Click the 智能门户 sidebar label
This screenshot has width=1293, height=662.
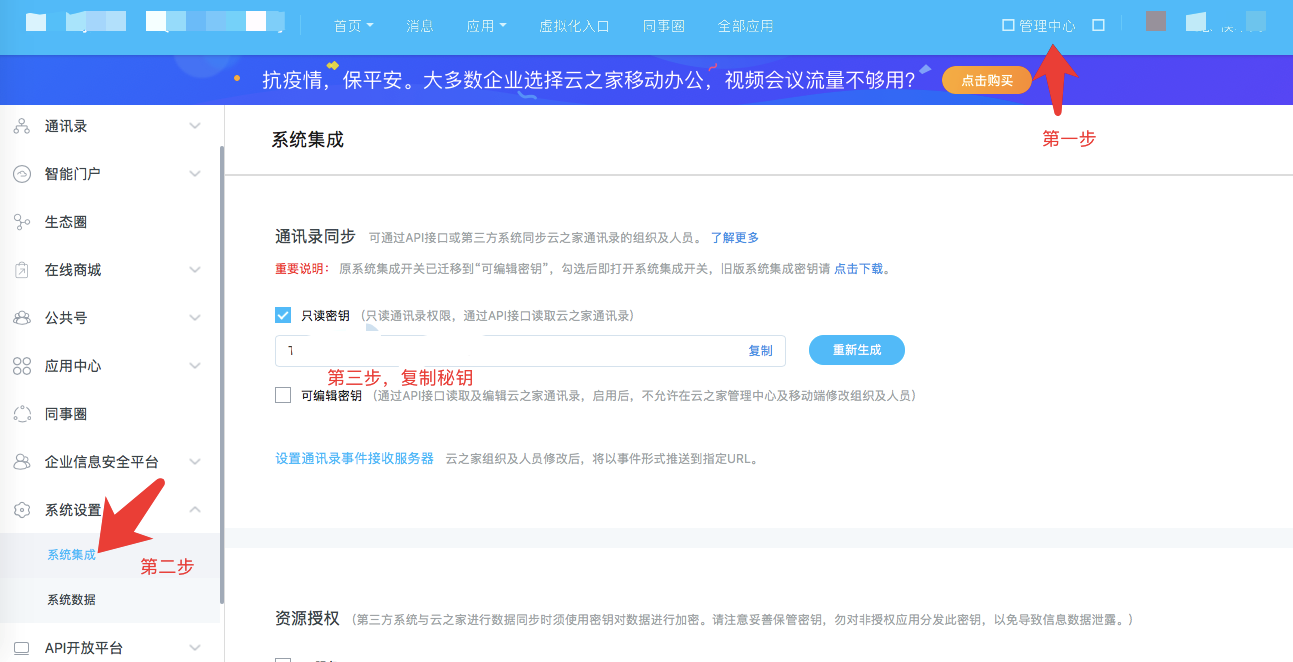[73, 174]
